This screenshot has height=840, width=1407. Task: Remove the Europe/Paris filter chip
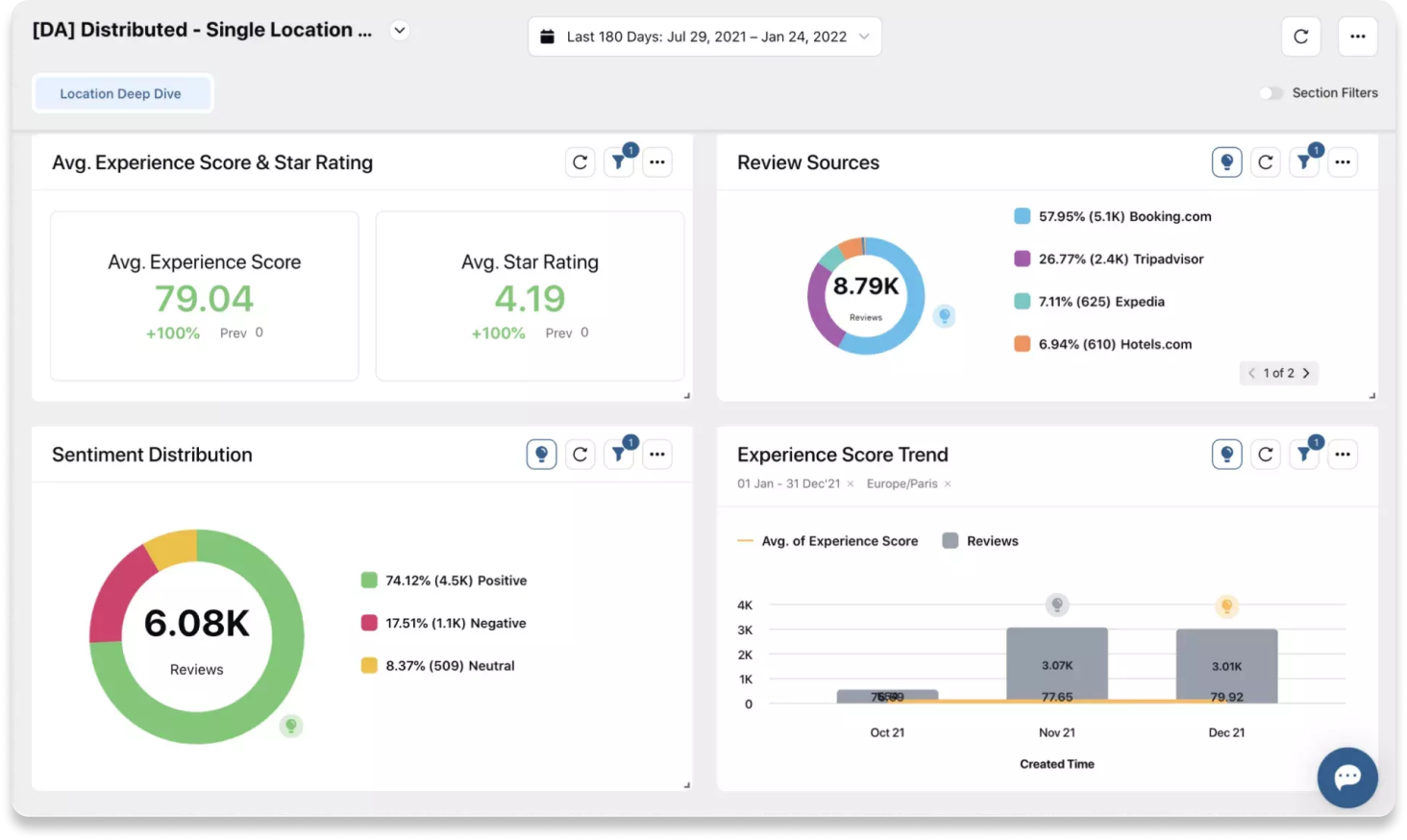948,484
